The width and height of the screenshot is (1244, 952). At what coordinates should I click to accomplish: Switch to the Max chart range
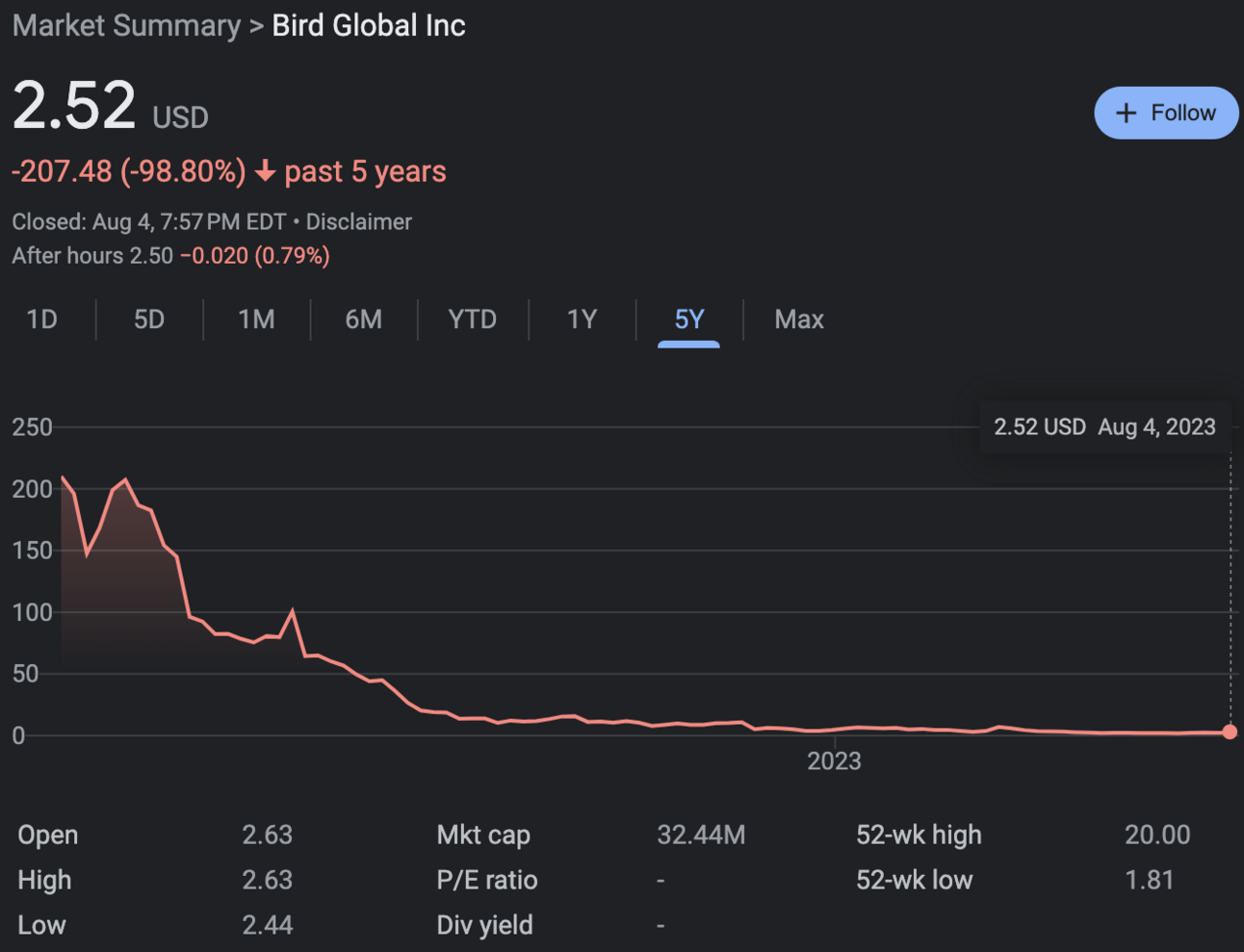tap(799, 320)
